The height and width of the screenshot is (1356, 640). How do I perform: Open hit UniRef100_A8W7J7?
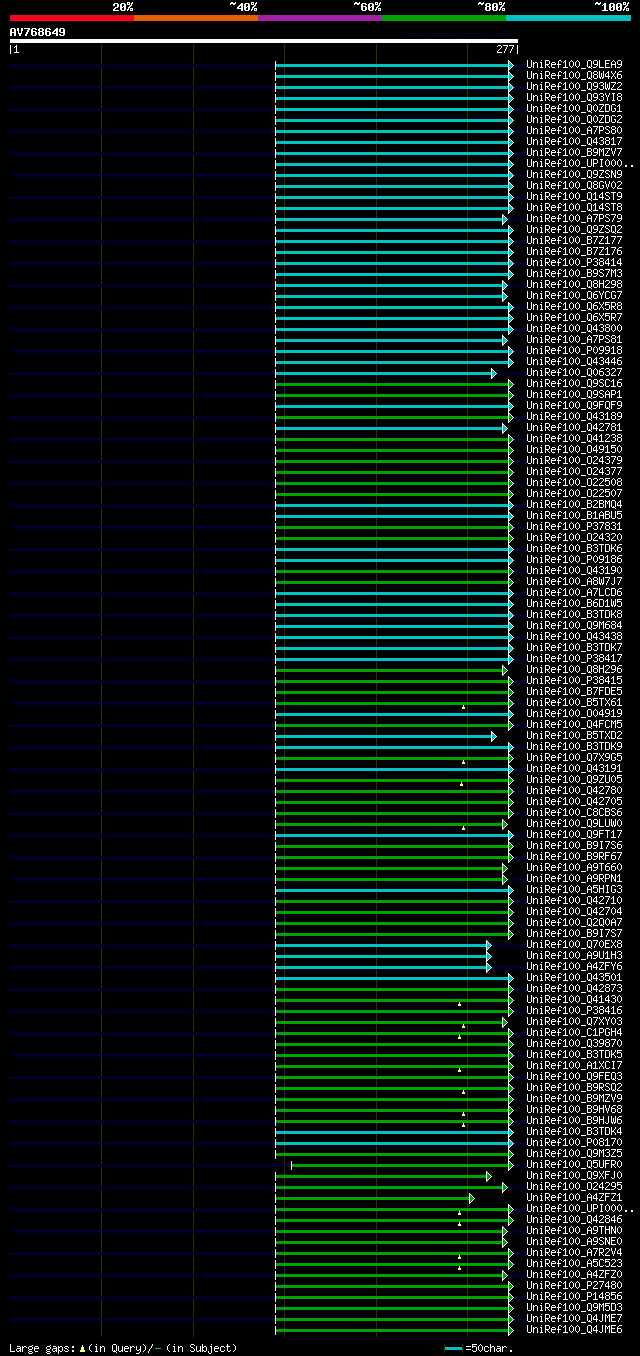click(x=574, y=582)
